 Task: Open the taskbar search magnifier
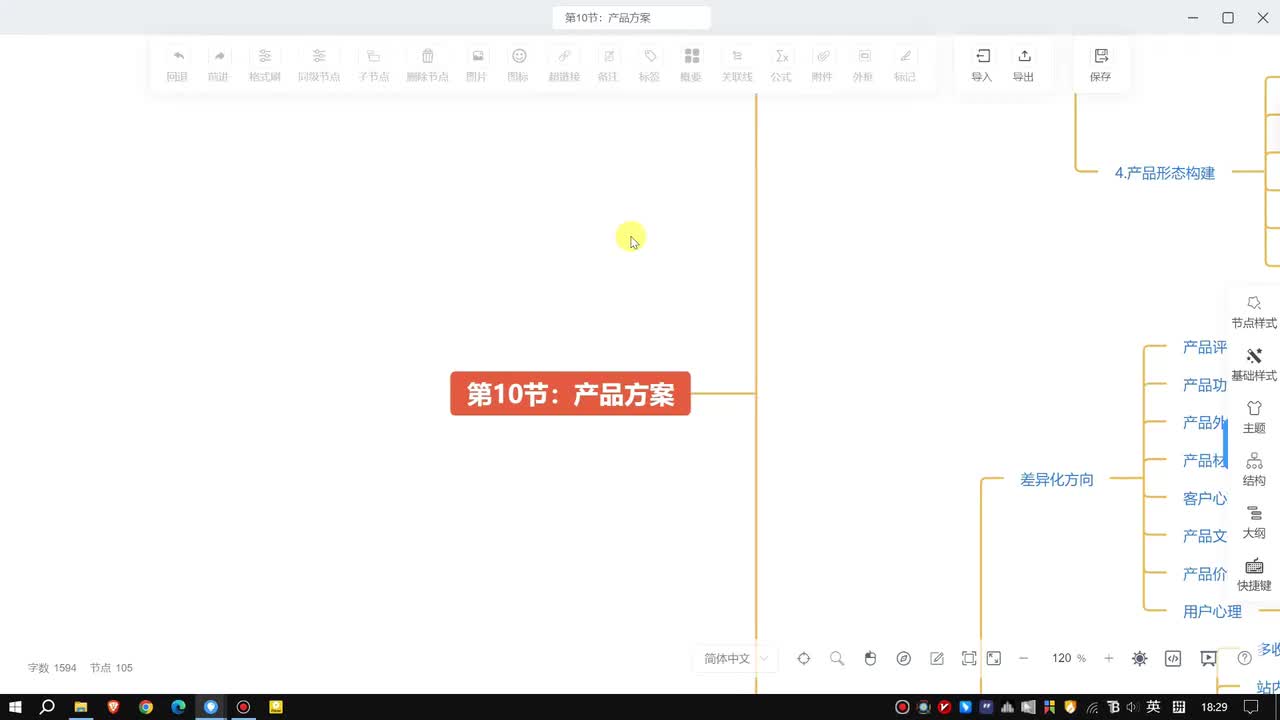point(47,707)
